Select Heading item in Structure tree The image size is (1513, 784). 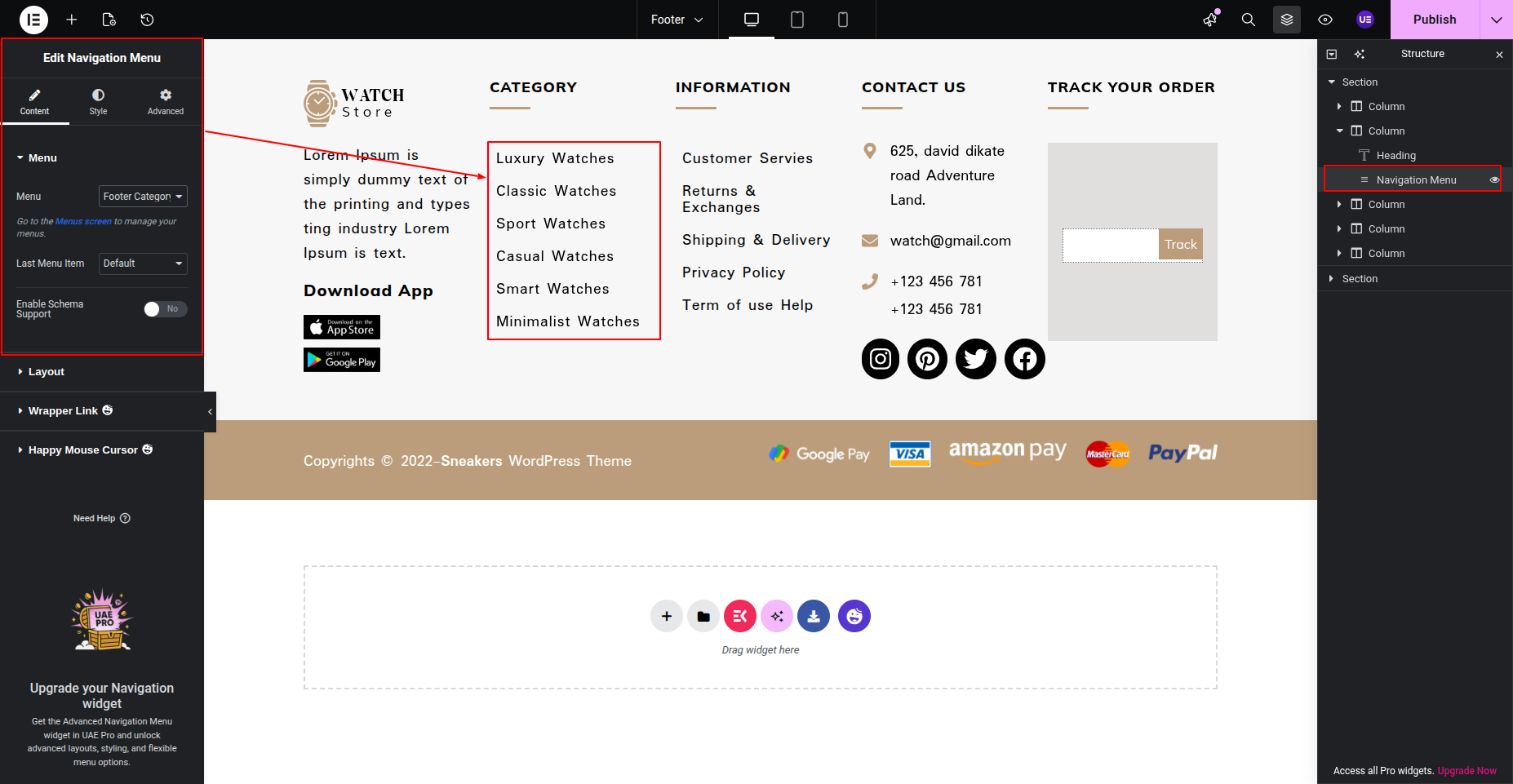pos(1395,156)
